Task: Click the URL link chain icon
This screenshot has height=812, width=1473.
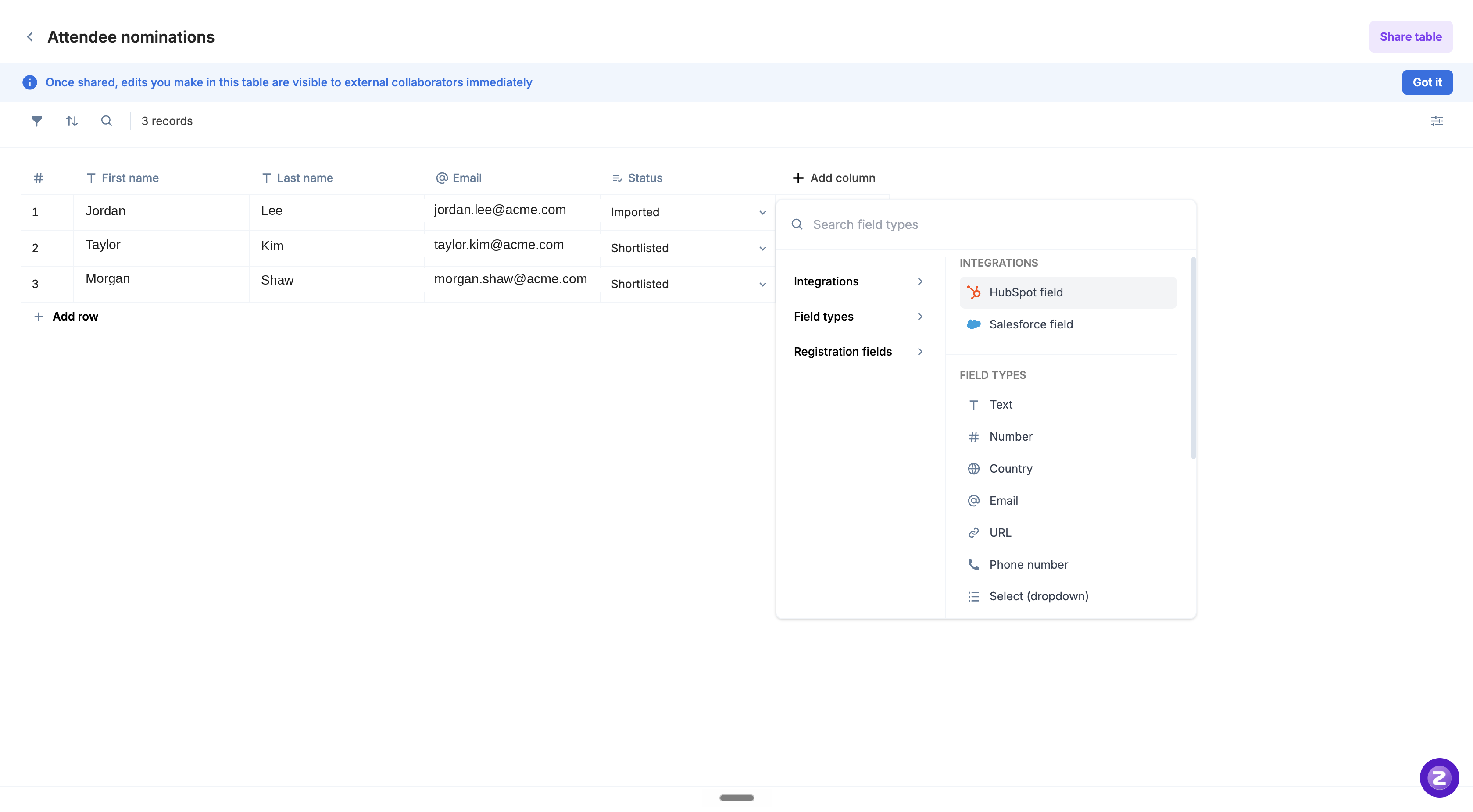Action: click(x=974, y=533)
